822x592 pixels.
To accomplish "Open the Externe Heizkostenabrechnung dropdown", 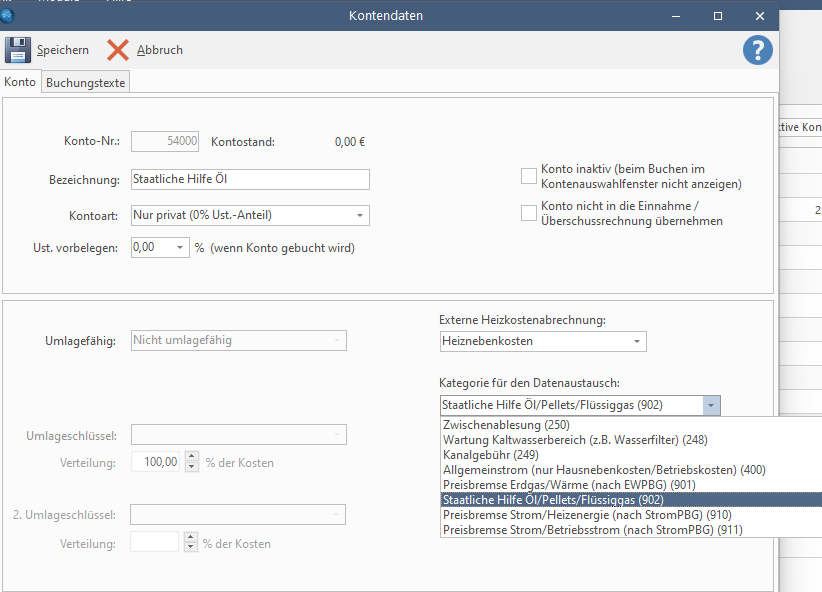I will click(x=636, y=342).
